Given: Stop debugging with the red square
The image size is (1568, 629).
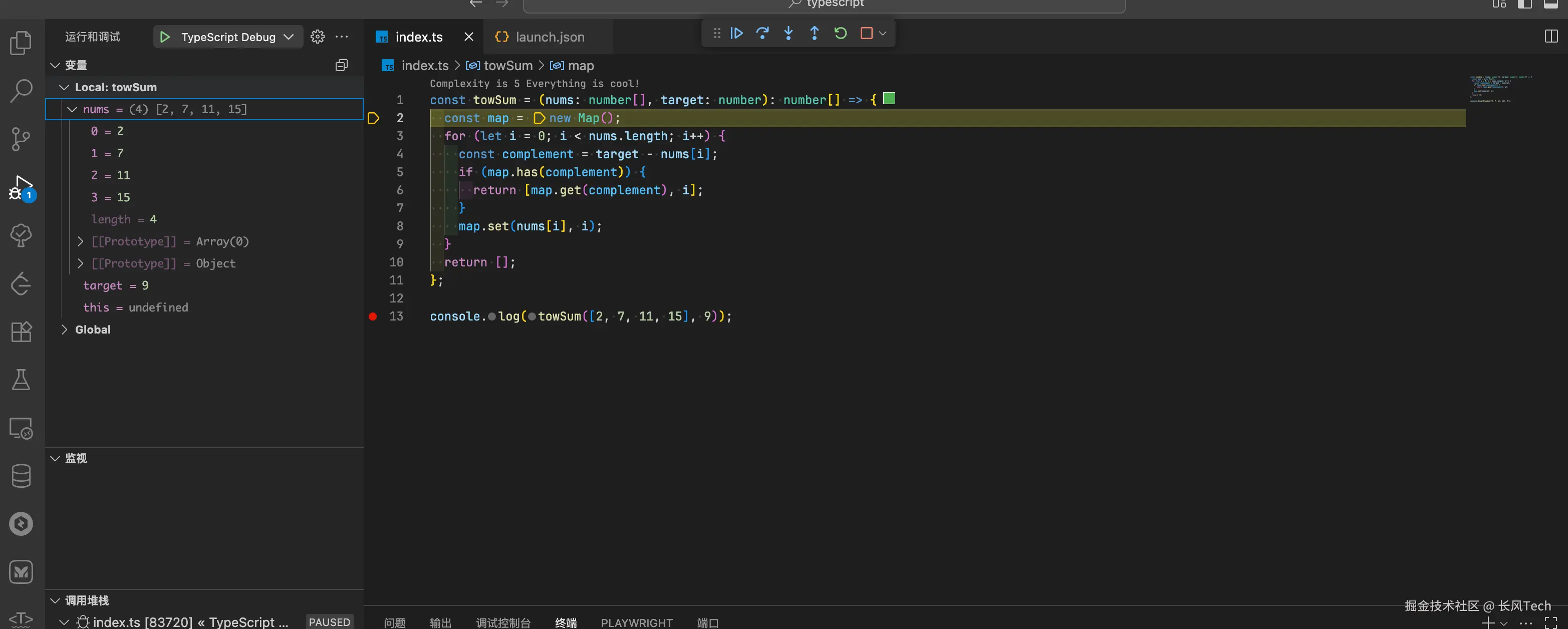Looking at the screenshot, I should (866, 34).
